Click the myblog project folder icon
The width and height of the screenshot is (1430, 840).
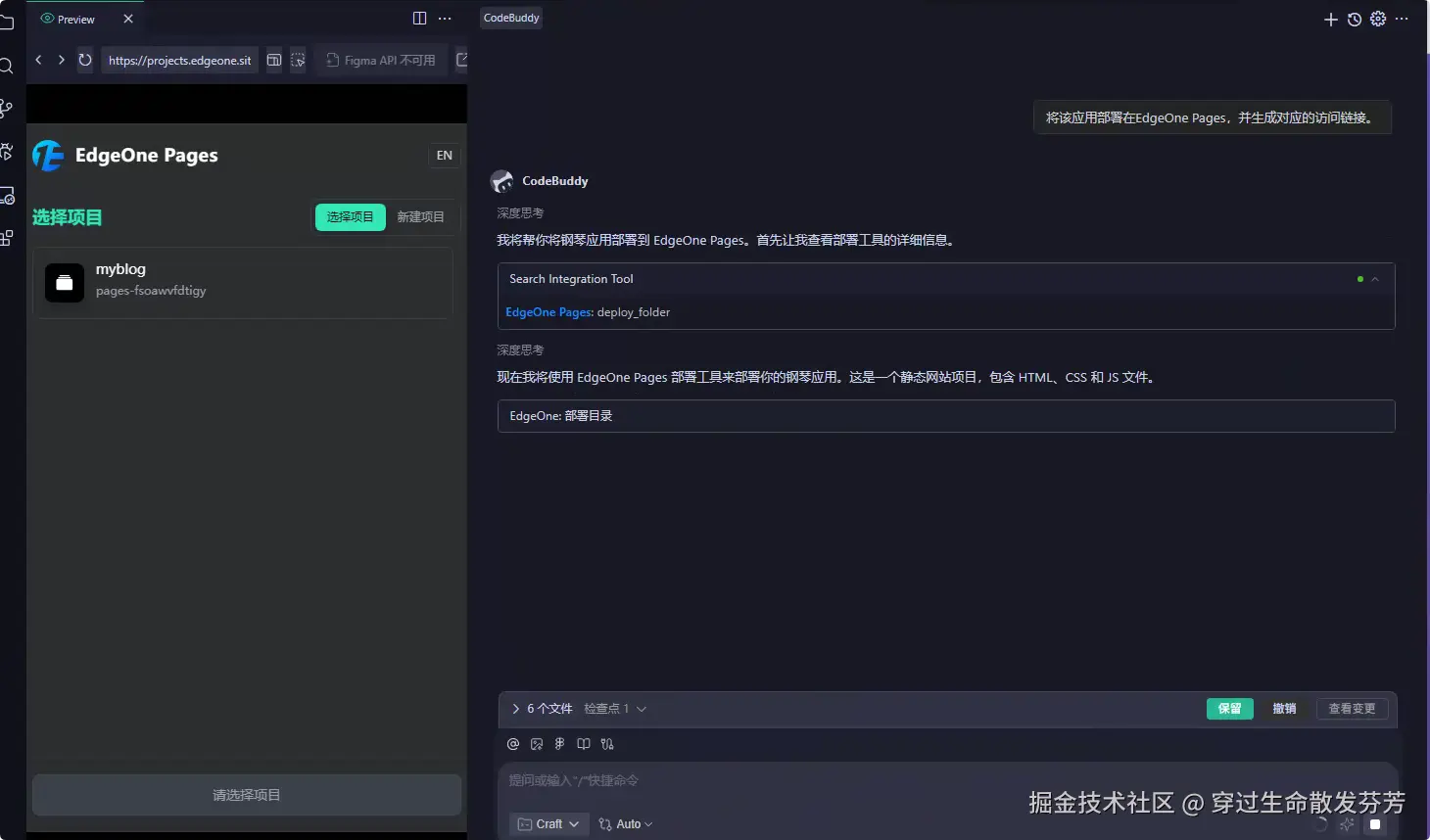65,283
